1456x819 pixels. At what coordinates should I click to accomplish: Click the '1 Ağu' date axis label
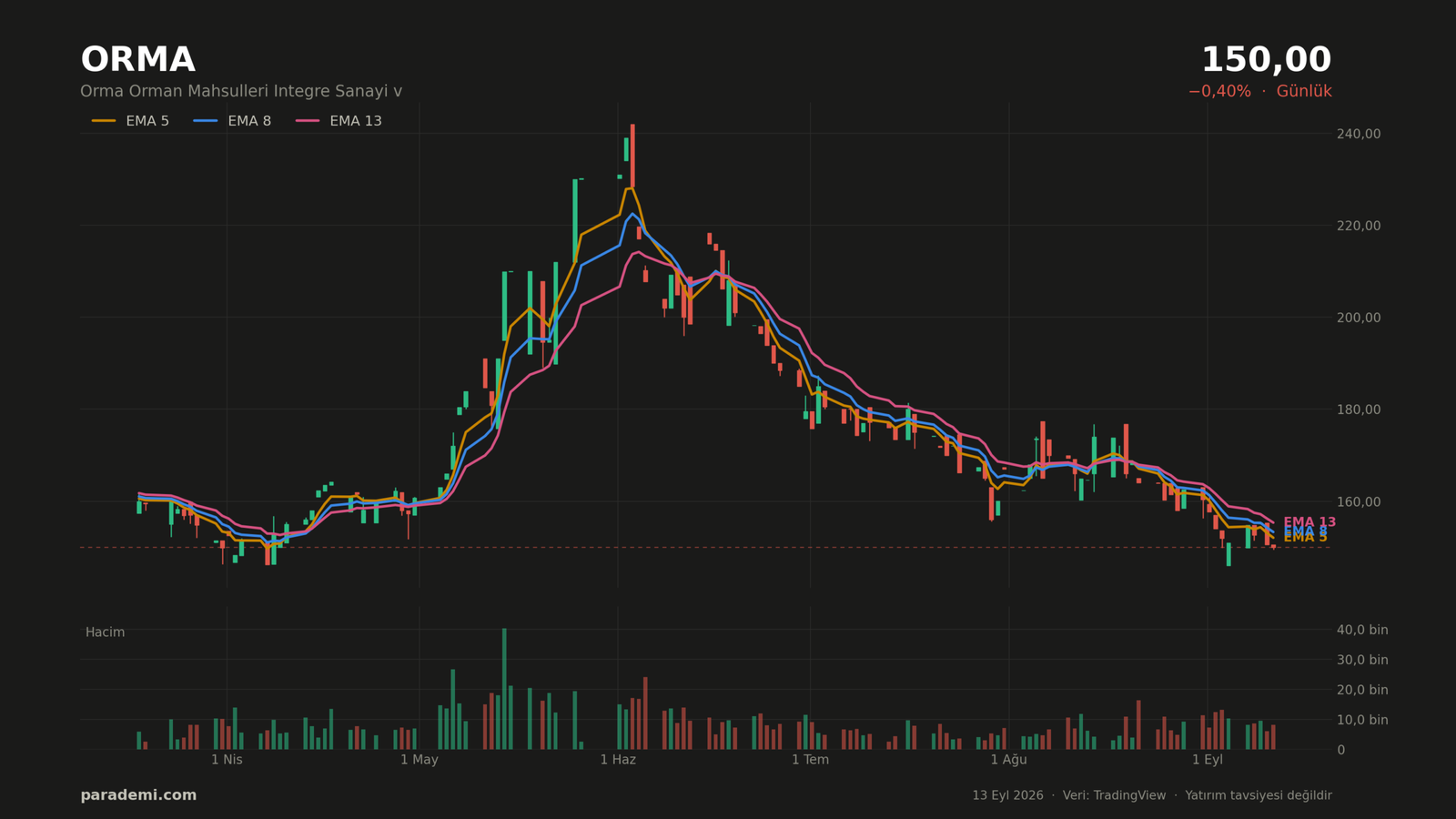tap(1008, 760)
